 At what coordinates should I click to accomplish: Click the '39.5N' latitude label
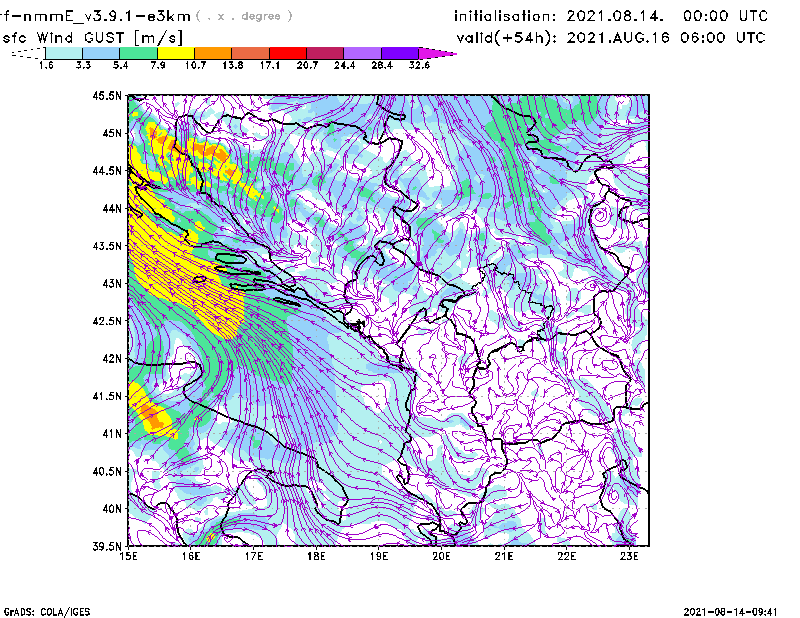[107, 546]
